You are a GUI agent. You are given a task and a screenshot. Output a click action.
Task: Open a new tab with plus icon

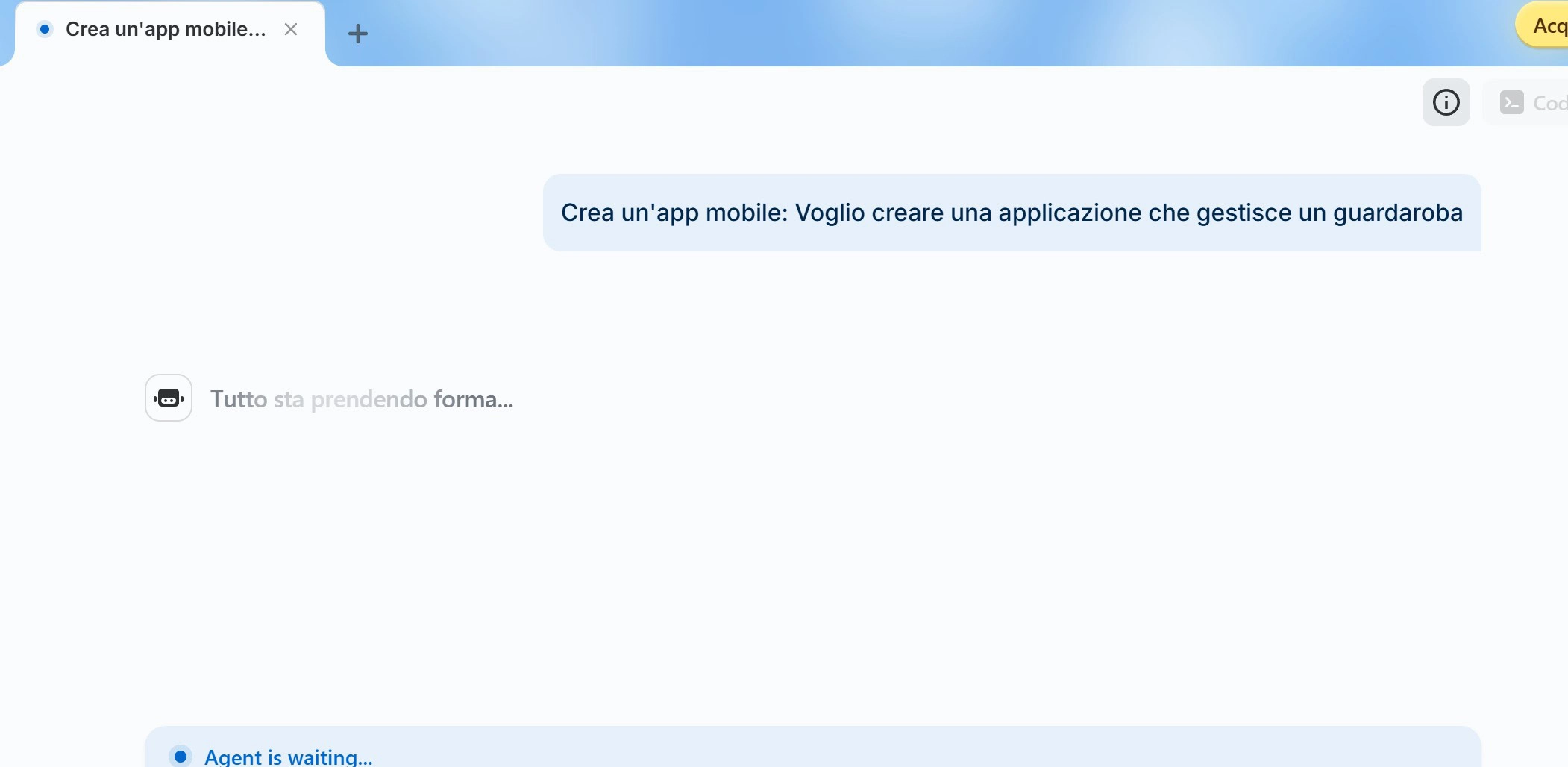358,33
